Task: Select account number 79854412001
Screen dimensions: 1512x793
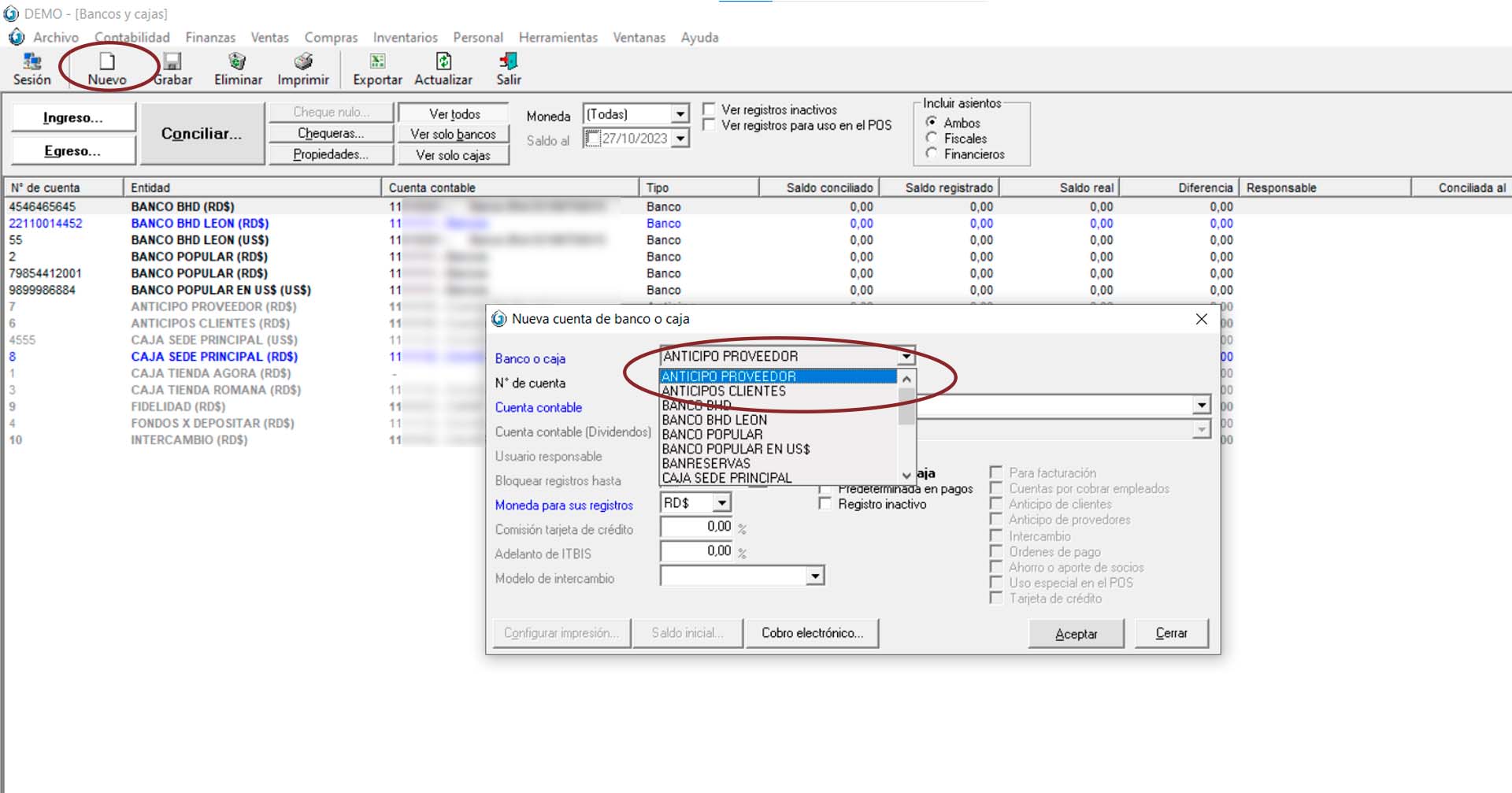Action: pos(45,273)
